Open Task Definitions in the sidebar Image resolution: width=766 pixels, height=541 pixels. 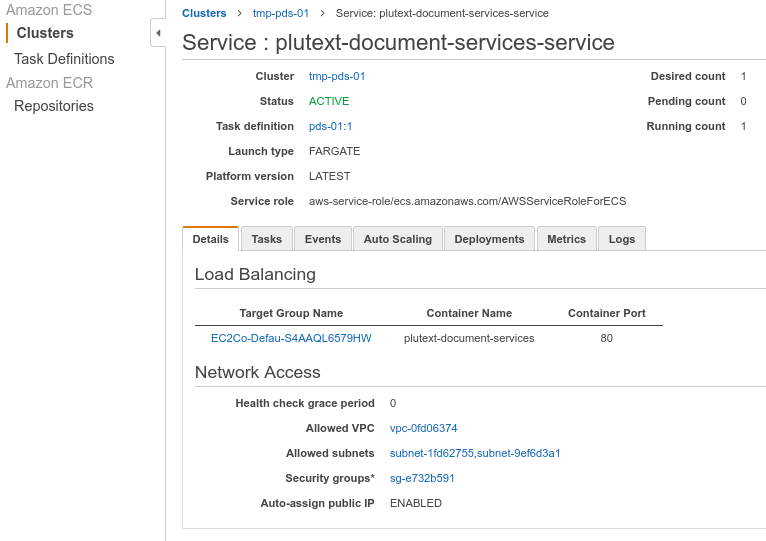click(64, 59)
